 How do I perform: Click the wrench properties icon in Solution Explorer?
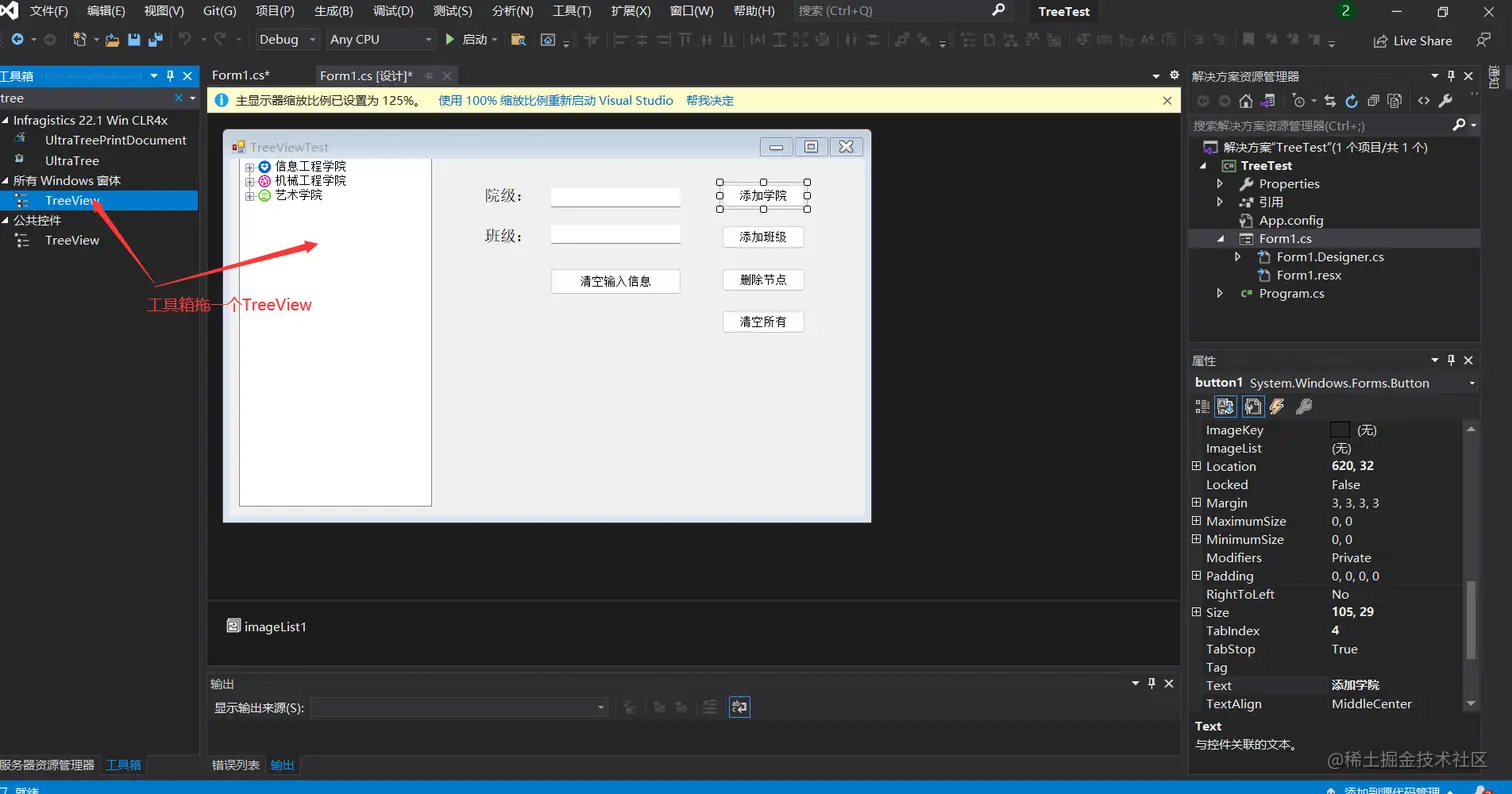coord(1446,101)
